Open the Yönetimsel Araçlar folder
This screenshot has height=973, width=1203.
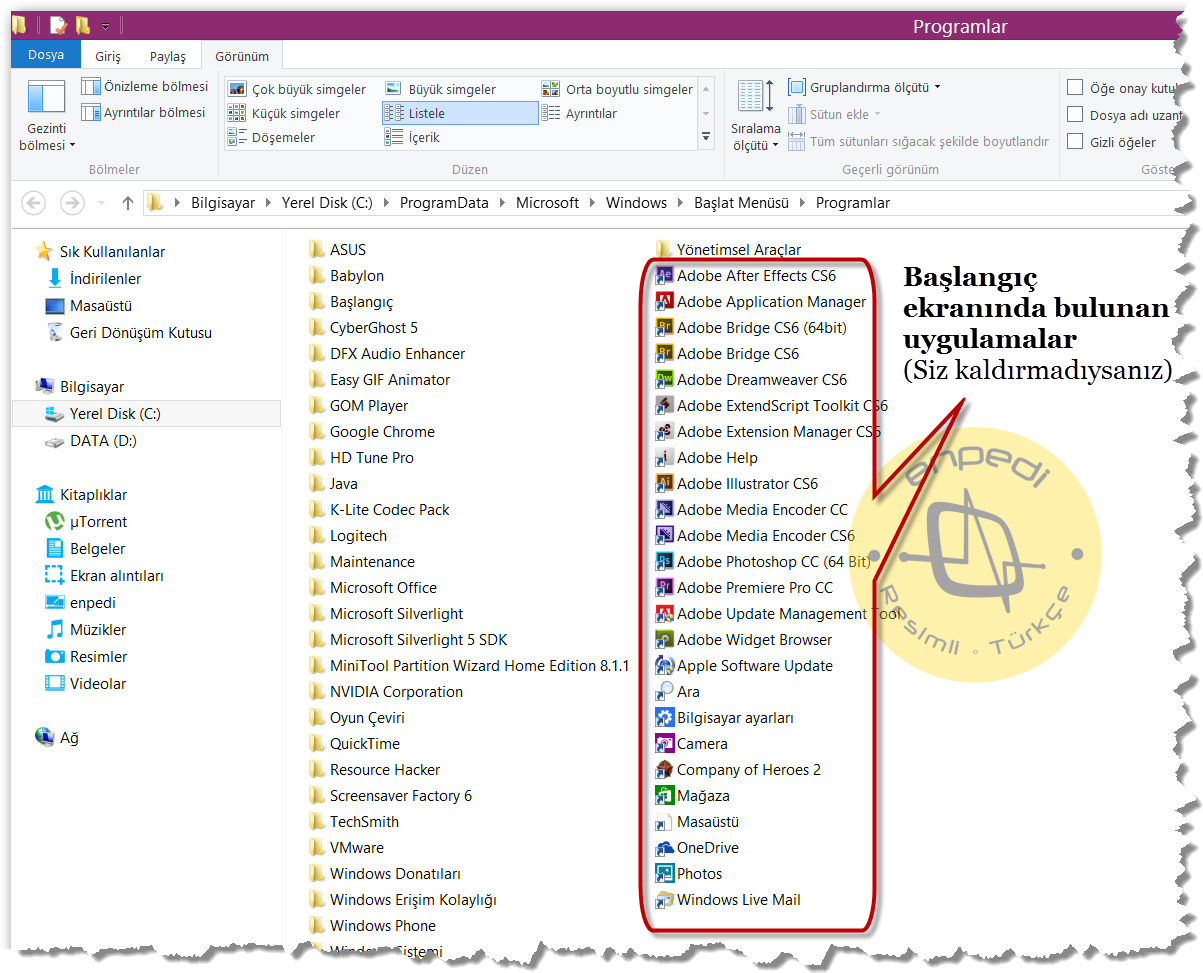click(x=728, y=250)
